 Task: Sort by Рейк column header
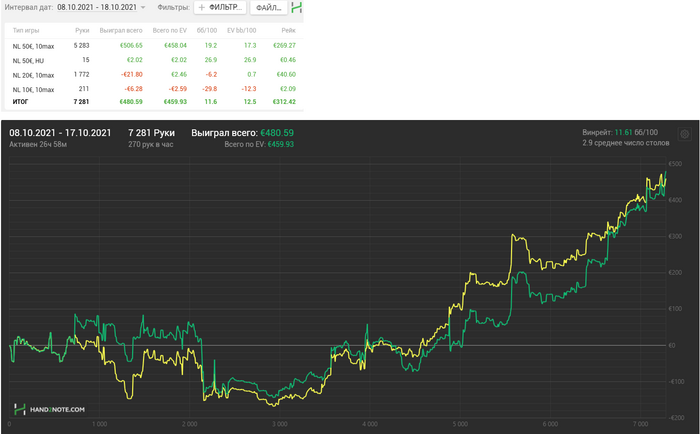[288, 31]
